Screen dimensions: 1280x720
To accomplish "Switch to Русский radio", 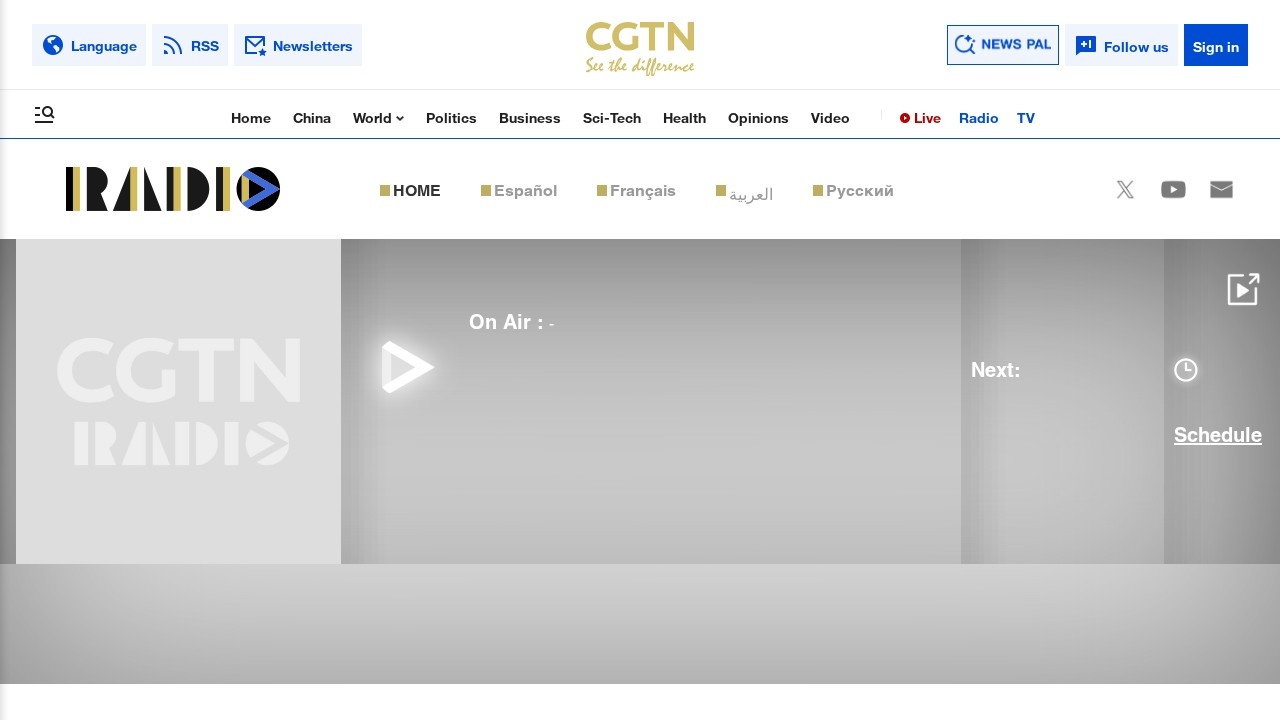I will 853,191.
